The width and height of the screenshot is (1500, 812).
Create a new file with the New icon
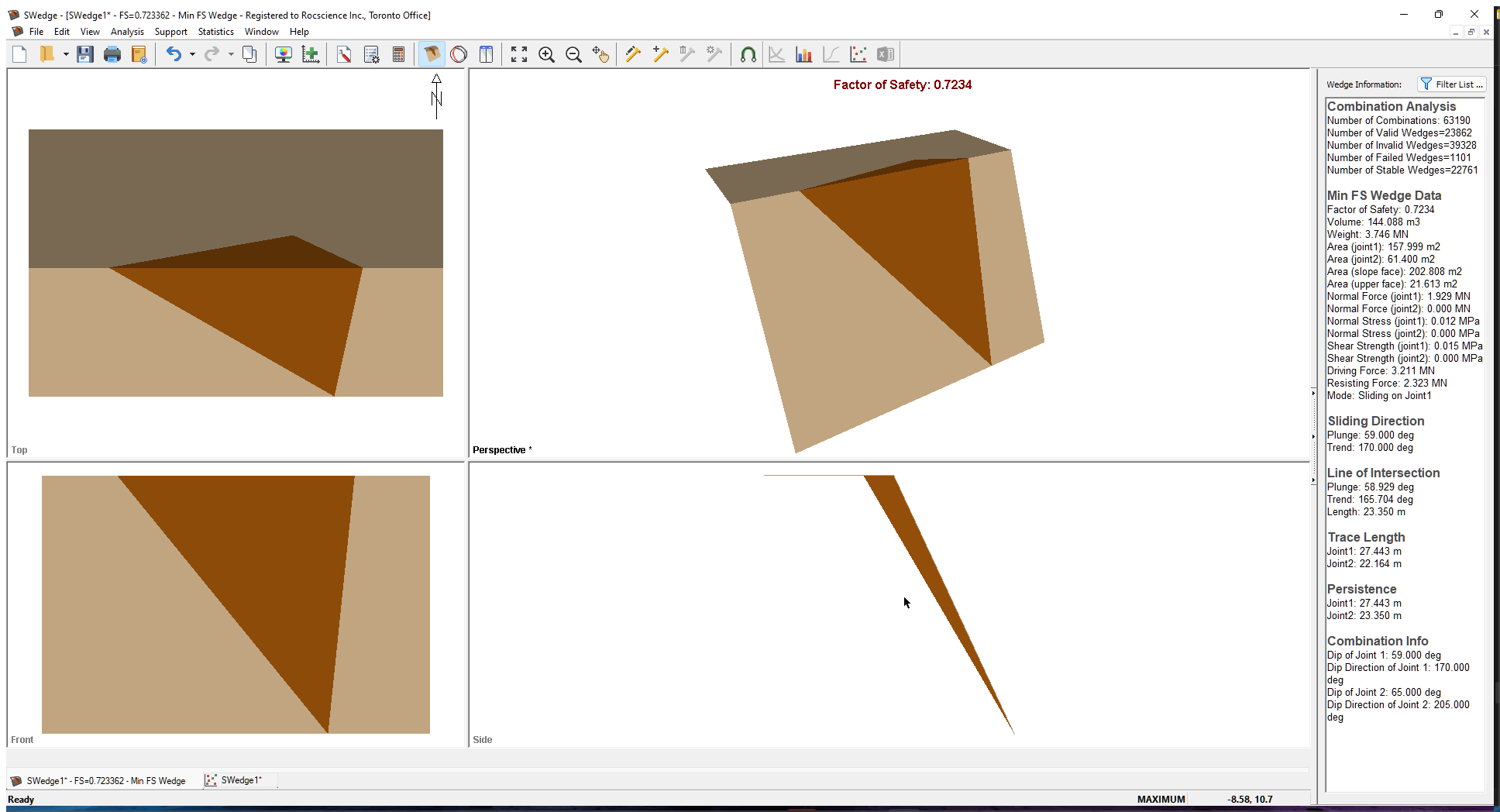coord(19,54)
